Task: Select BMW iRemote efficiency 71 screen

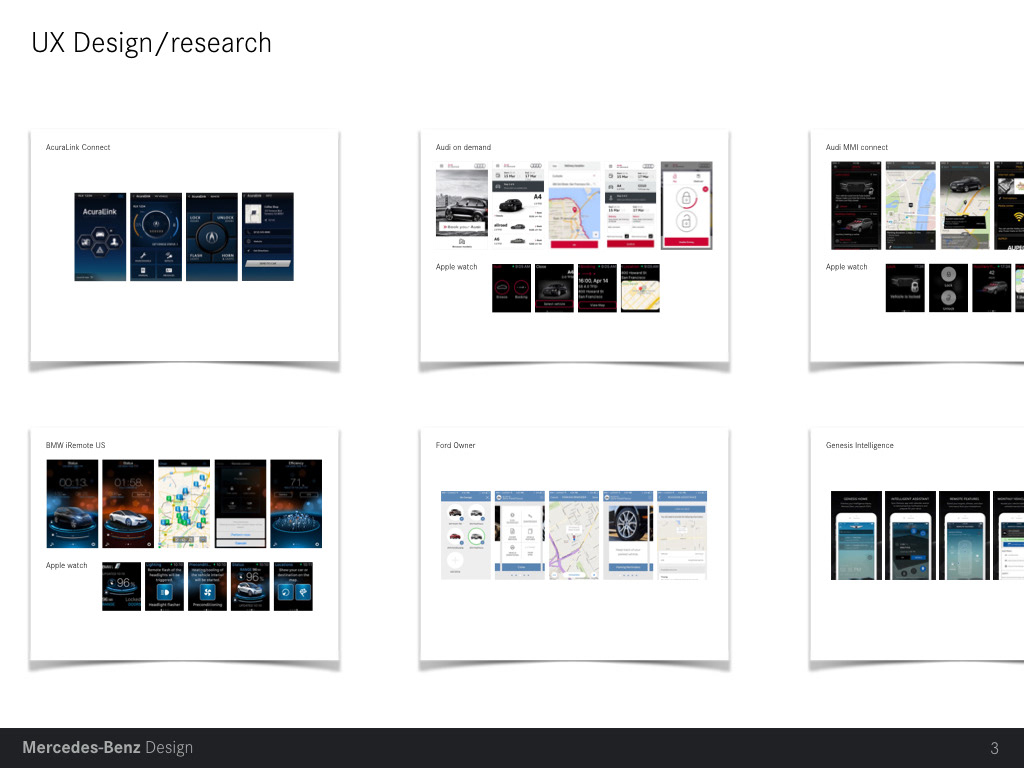Action: click(296, 504)
